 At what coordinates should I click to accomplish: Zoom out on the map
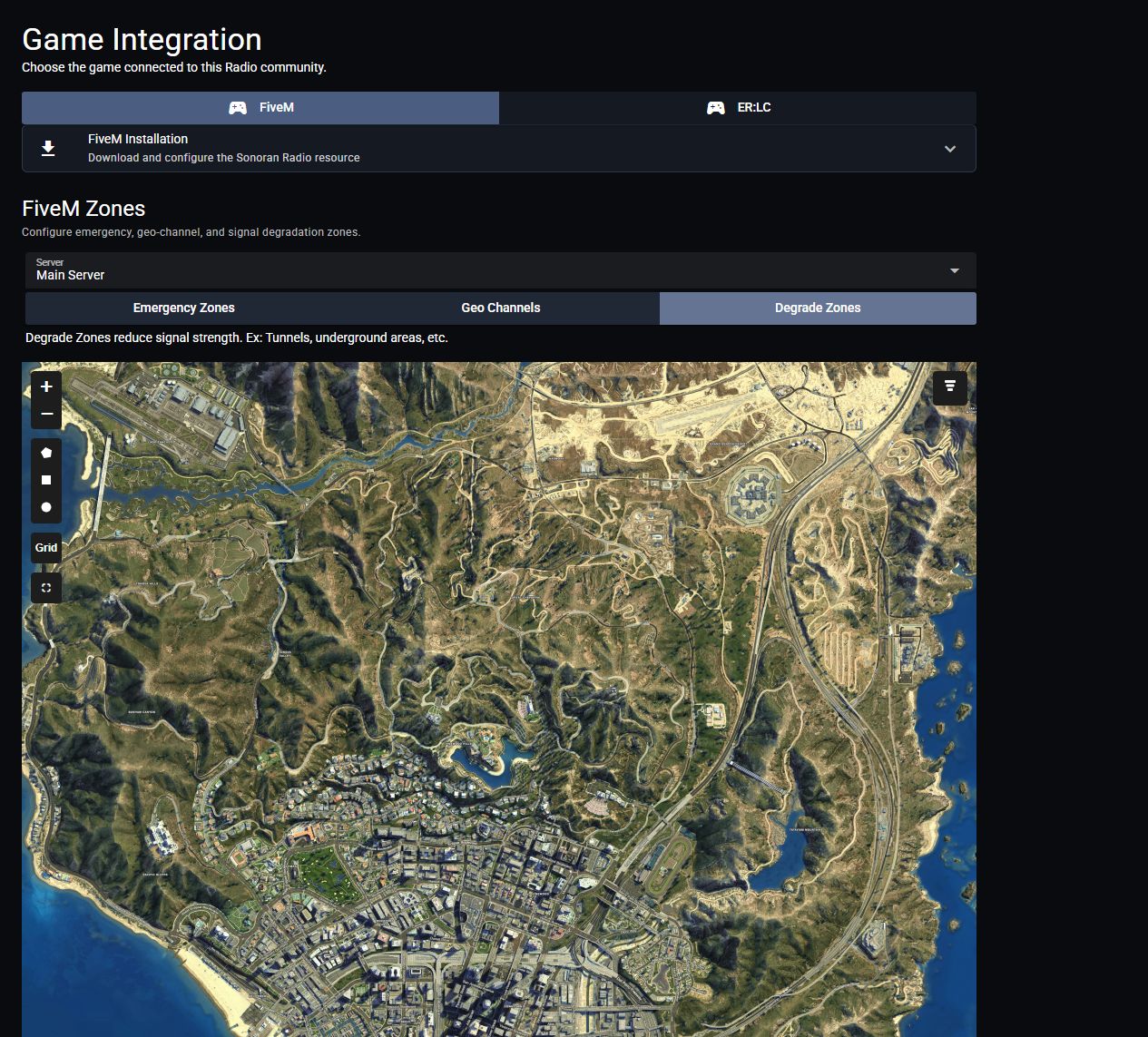(x=46, y=414)
